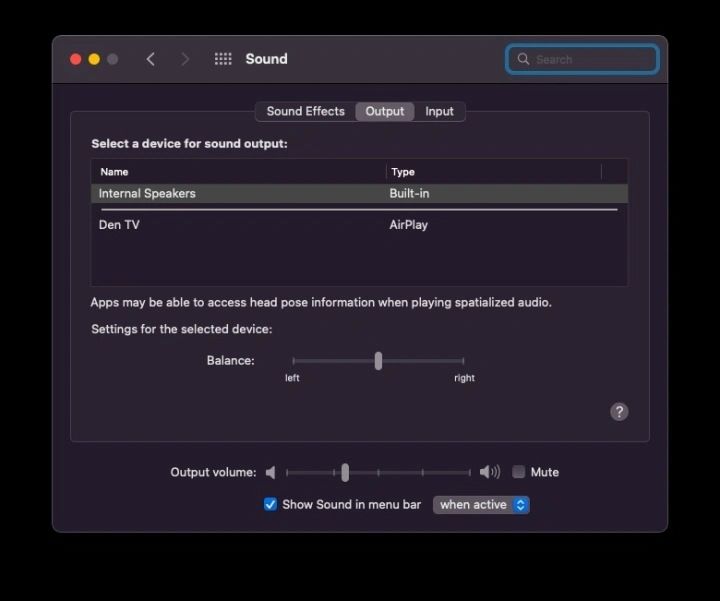Click the magnifying glass search icon

tap(523, 59)
